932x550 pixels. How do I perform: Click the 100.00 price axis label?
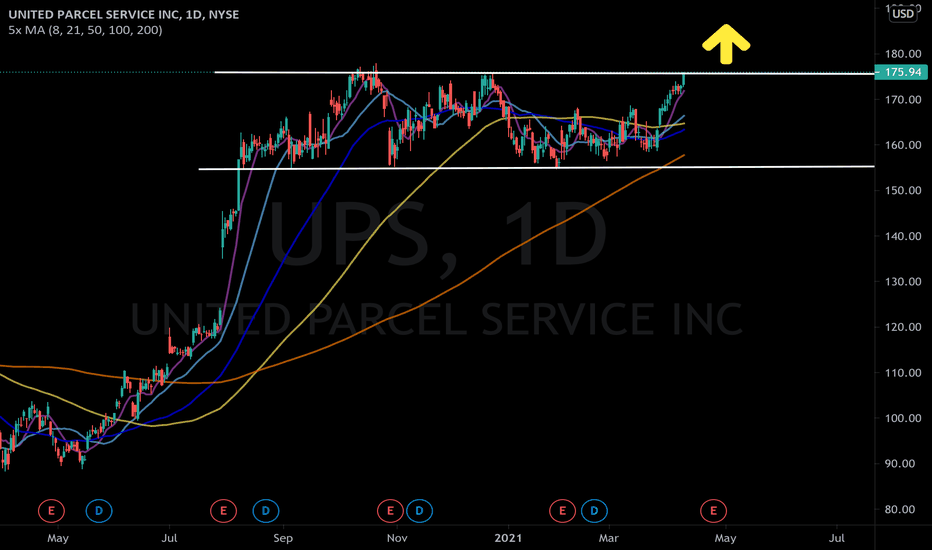tap(903, 418)
